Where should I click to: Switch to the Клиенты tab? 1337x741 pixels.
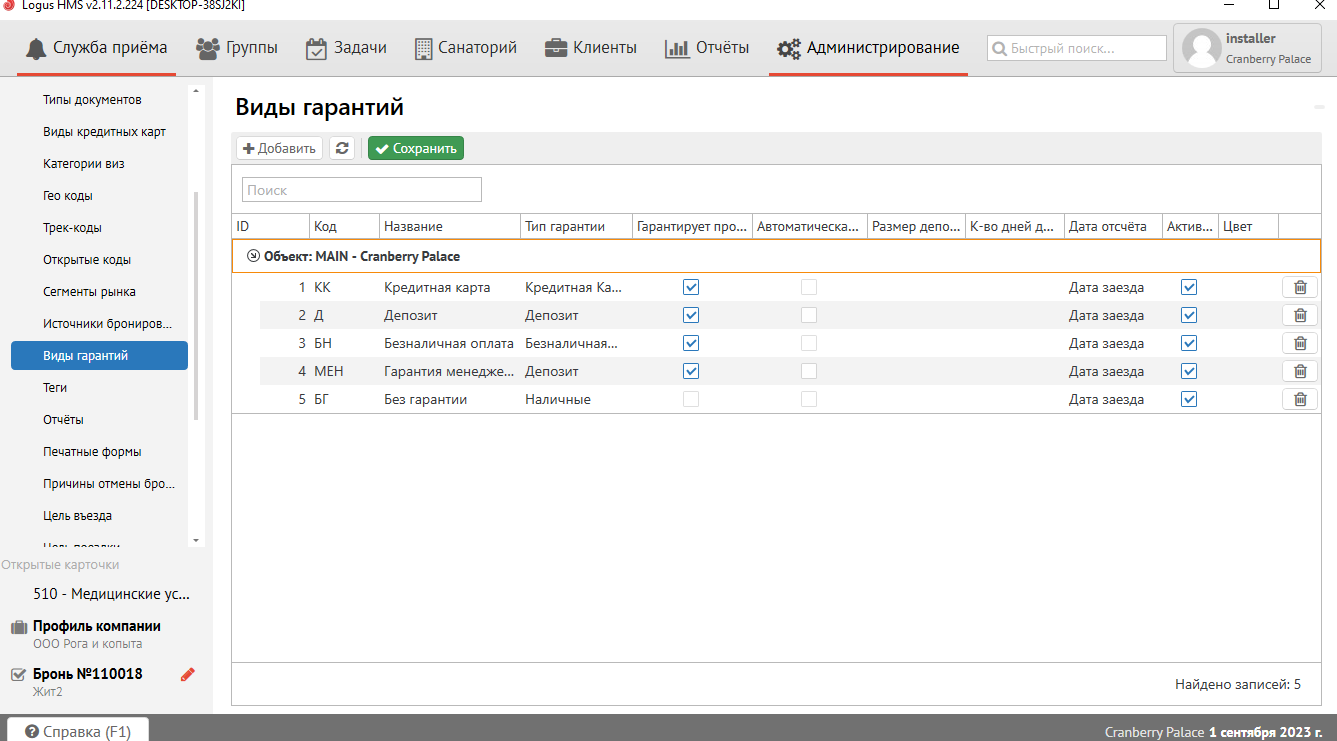coord(590,47)
